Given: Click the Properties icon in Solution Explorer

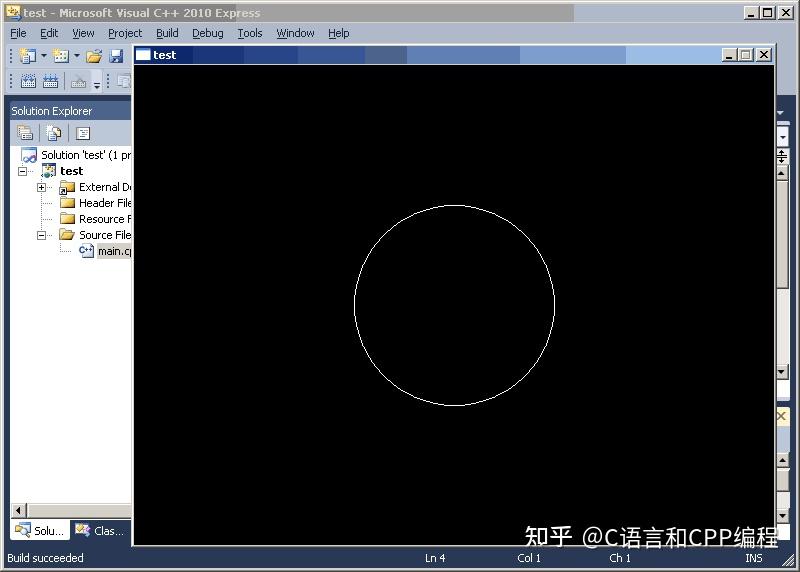Looking at the screenshot, I should (25, 134).
